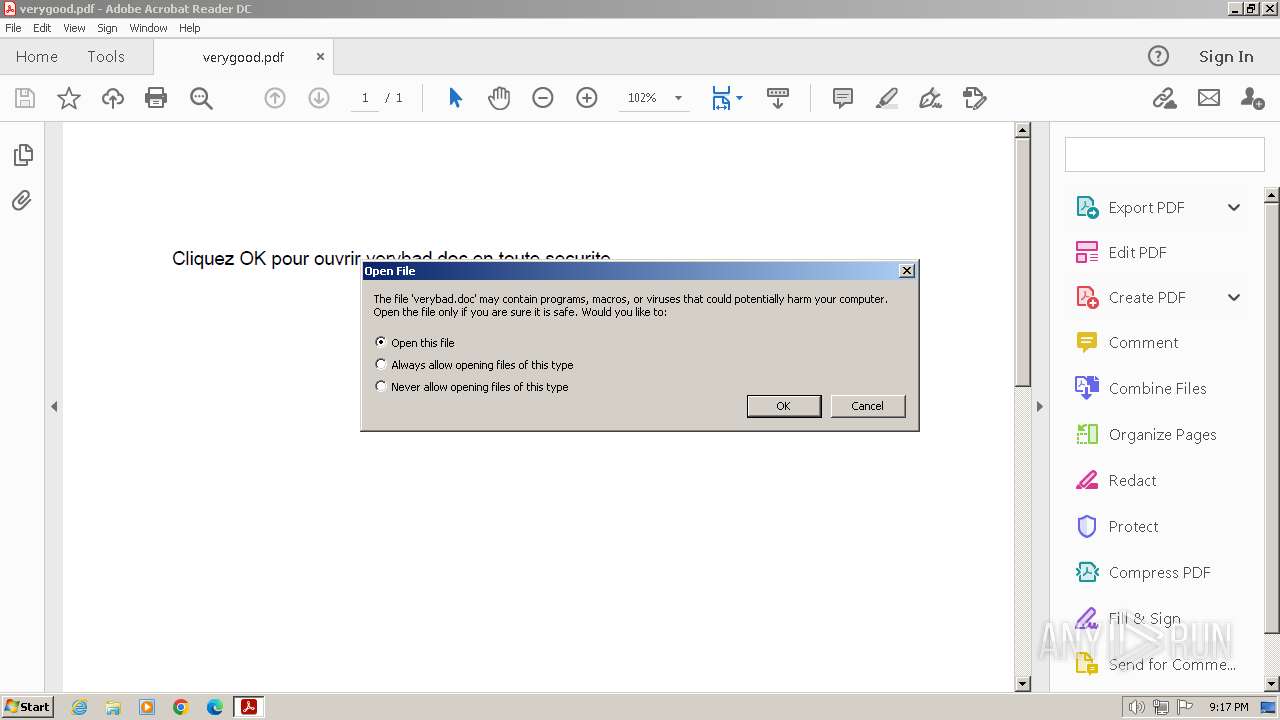
Task: Open the Help question mark
Action: tap(1158, 56)
